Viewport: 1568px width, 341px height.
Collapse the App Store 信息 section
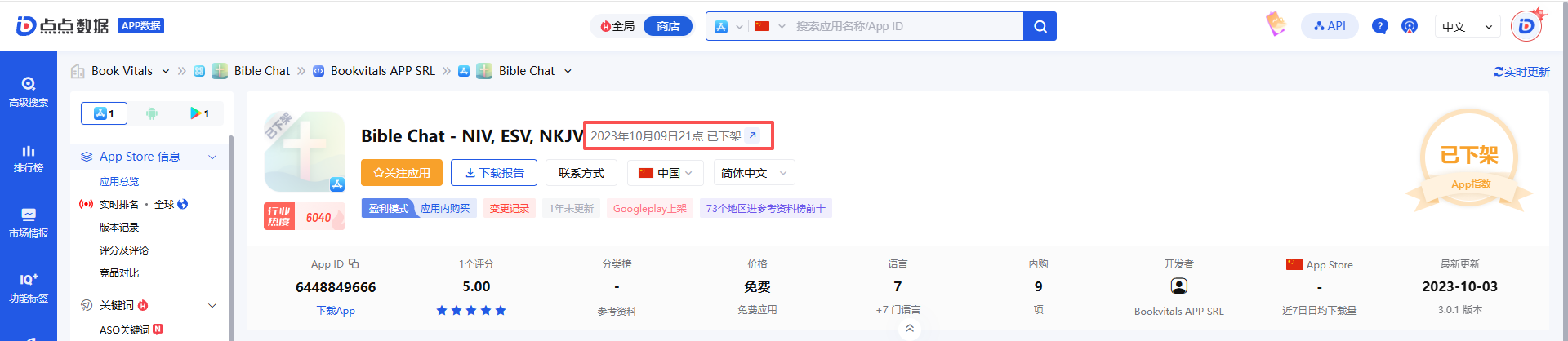click(212, 157)
